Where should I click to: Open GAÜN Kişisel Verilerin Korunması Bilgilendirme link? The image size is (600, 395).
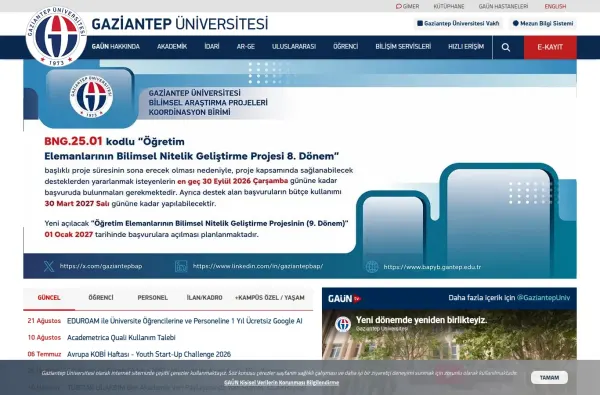pyautogui.click(x=281, y=383)
